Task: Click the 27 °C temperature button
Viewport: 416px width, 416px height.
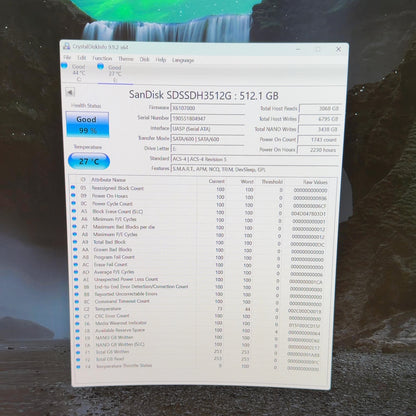Action: [x=89, y=161]
